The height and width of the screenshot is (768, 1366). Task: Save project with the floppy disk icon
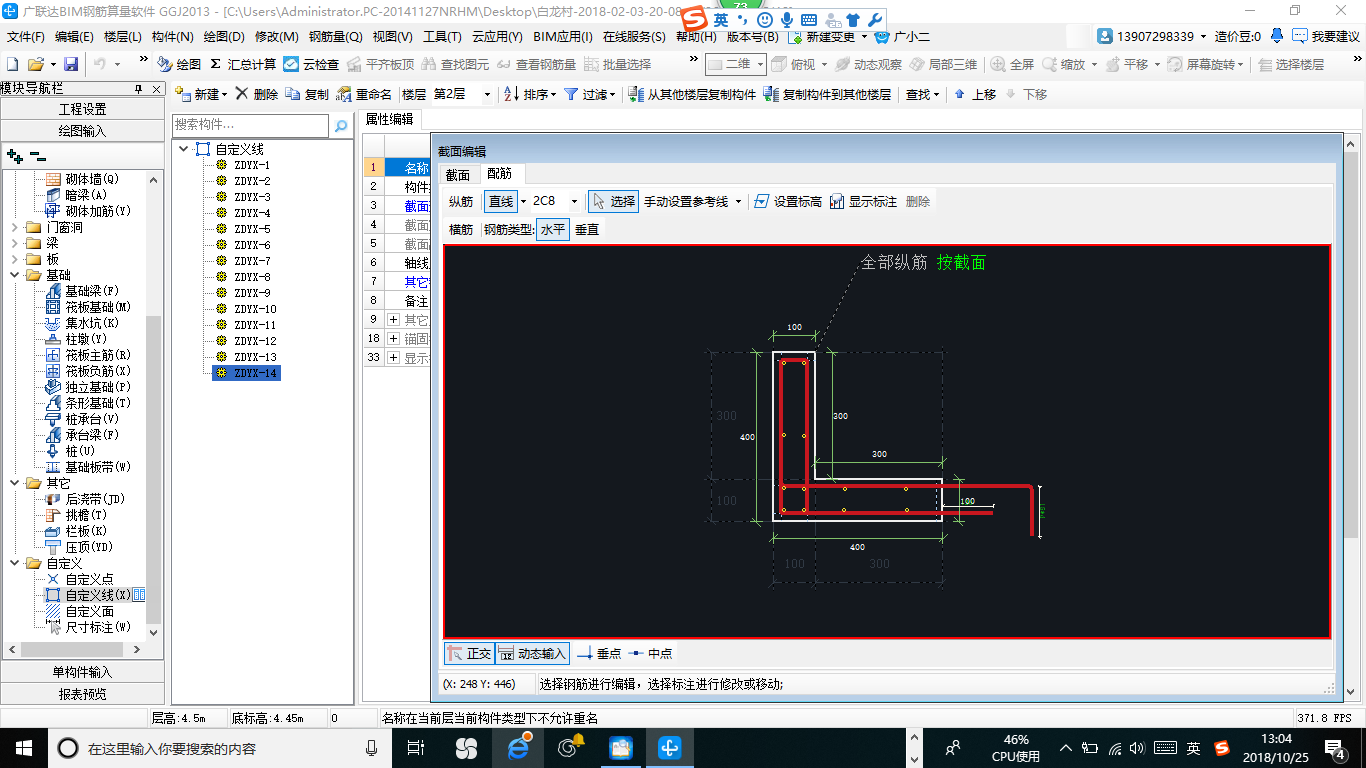[x=70, y=64]
